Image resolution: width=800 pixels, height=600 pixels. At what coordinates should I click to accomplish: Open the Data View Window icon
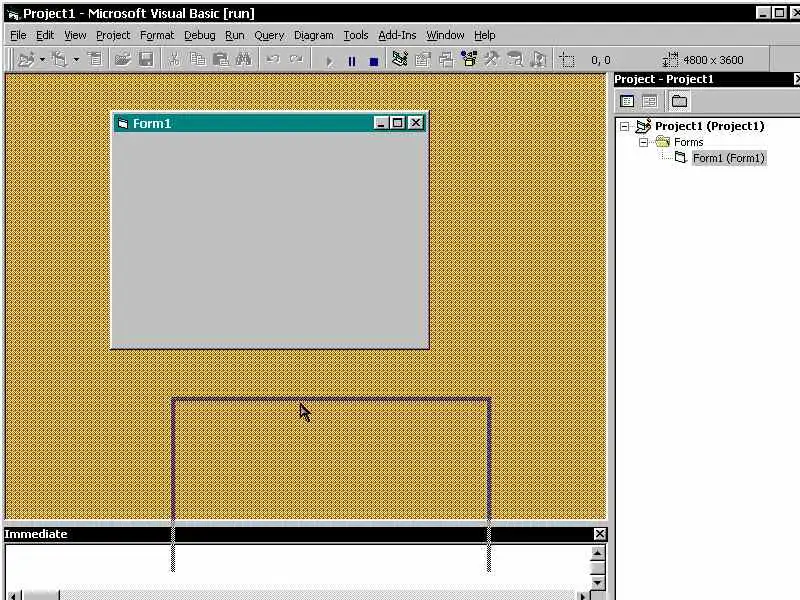pos(515,60)
